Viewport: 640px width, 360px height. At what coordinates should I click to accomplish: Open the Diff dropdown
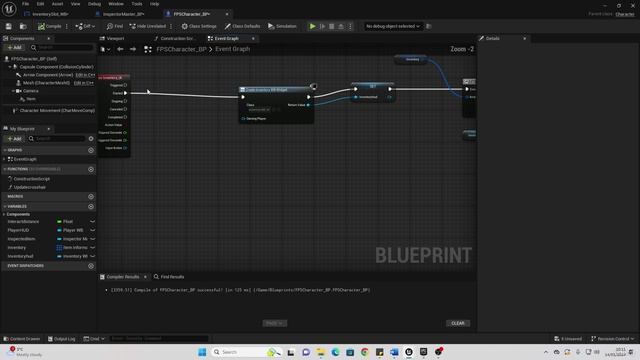85,26
